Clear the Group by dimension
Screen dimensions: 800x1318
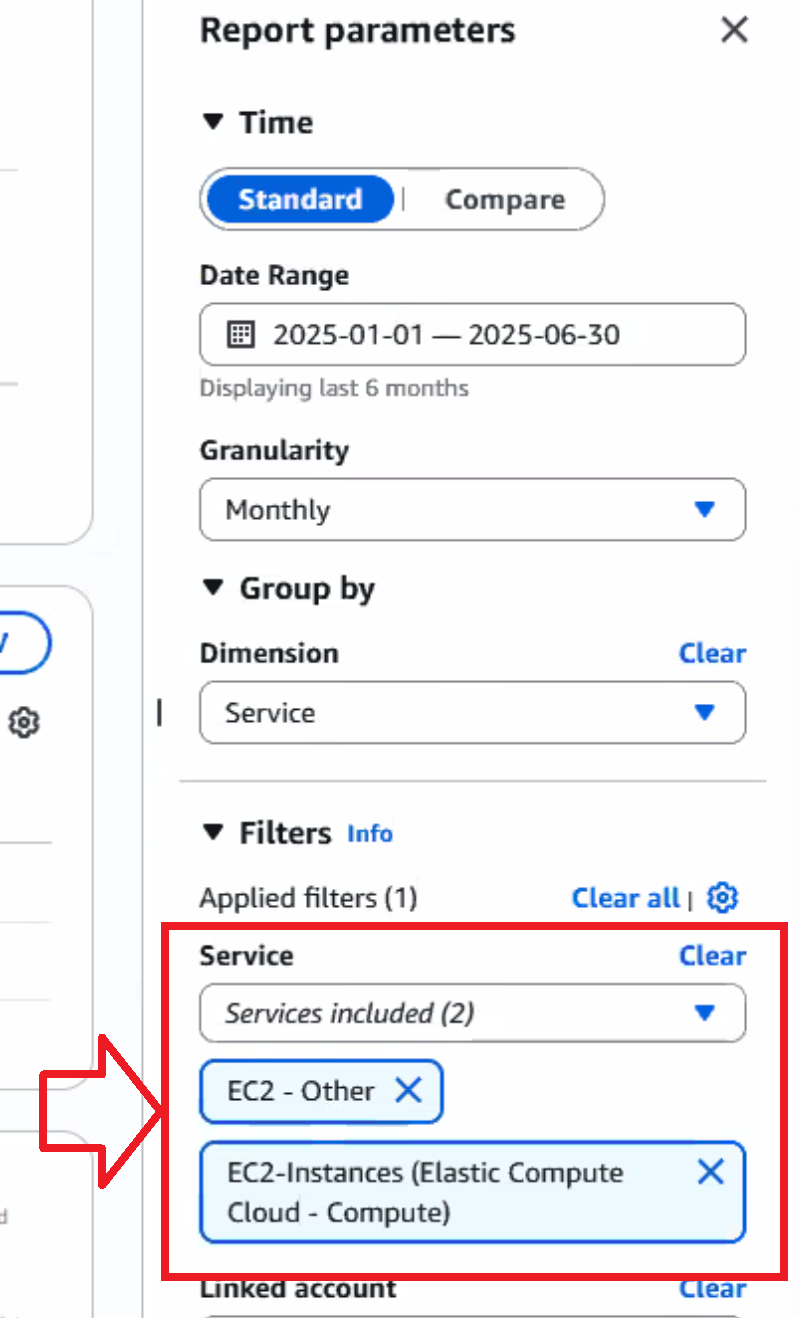[x=712, y=653]
